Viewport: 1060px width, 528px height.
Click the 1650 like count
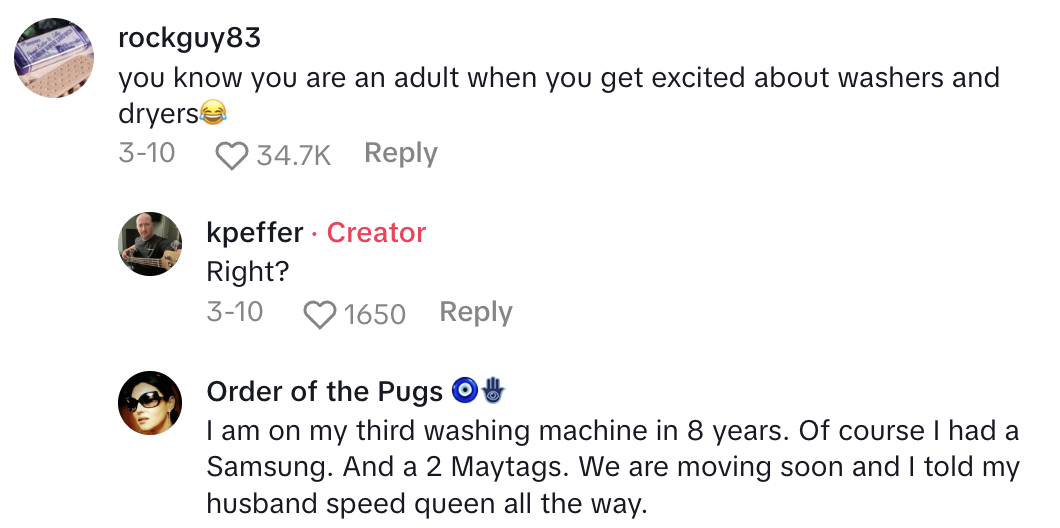(374, 314)
